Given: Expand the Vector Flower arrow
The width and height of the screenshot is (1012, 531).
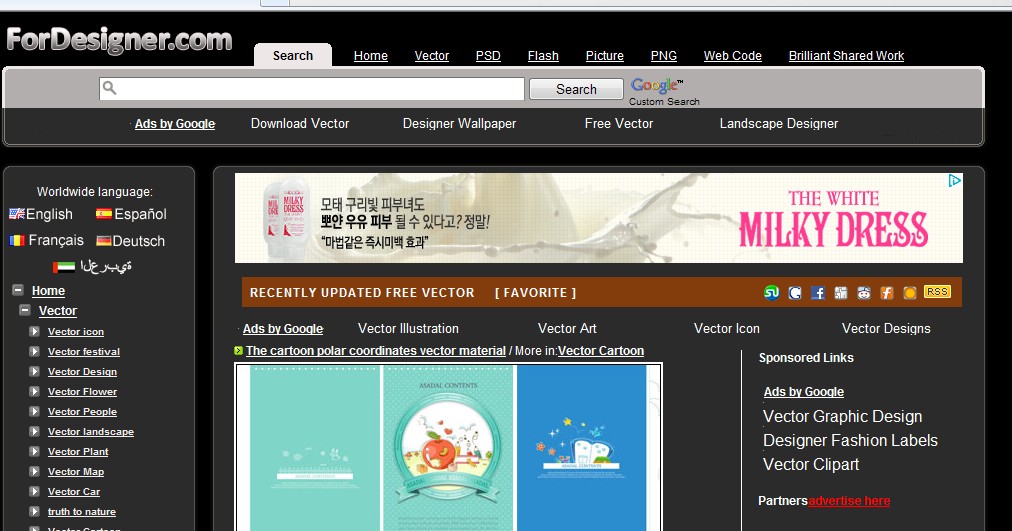Looking at the screenshot, I should pos(34,391).
